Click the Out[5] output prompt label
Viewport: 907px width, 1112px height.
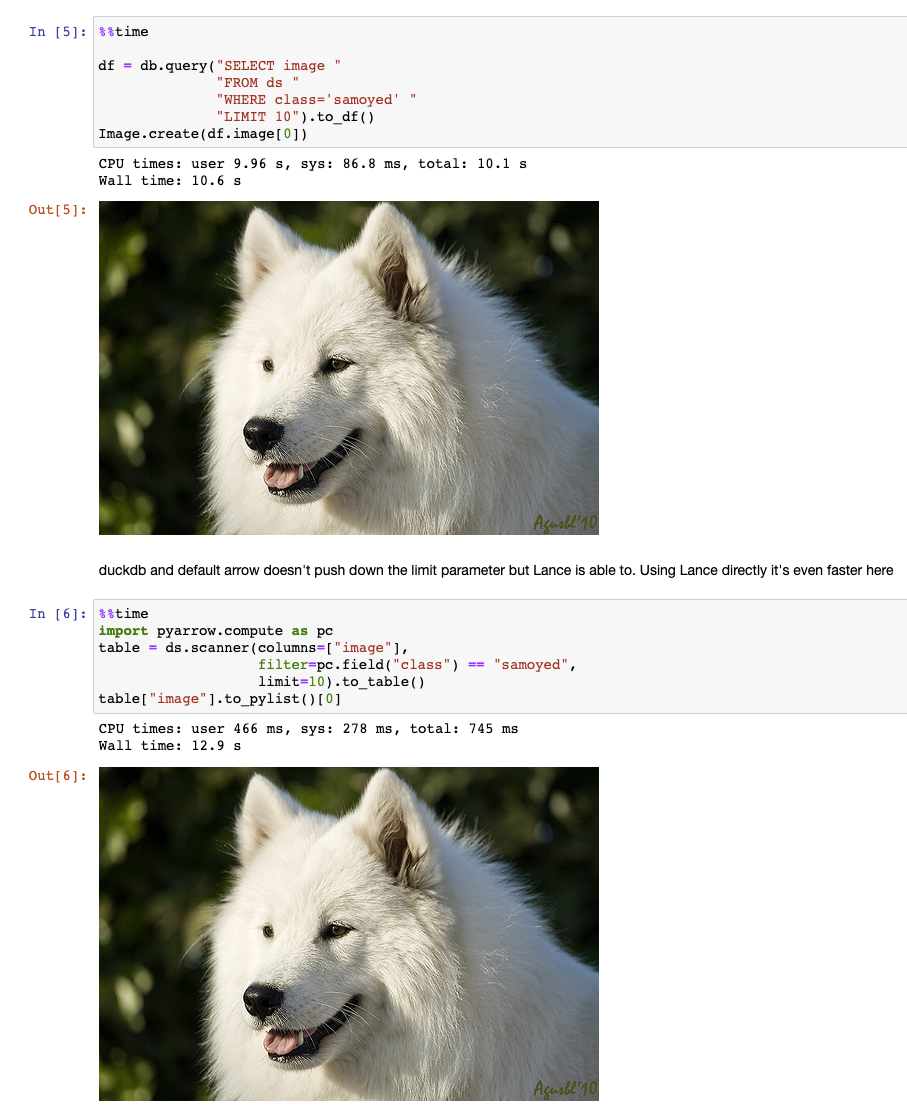point(57,210)
